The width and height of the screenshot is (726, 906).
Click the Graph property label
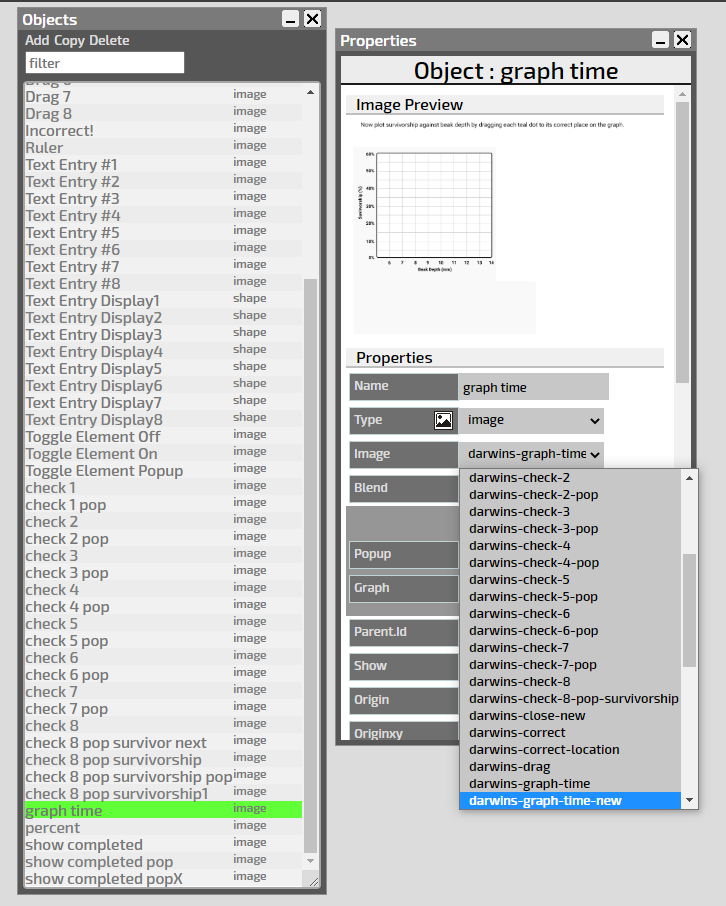pos(403,589)
